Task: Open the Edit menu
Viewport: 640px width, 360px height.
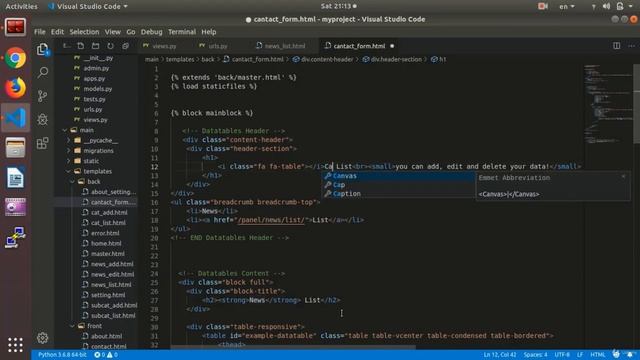Action: click(57, 32)
